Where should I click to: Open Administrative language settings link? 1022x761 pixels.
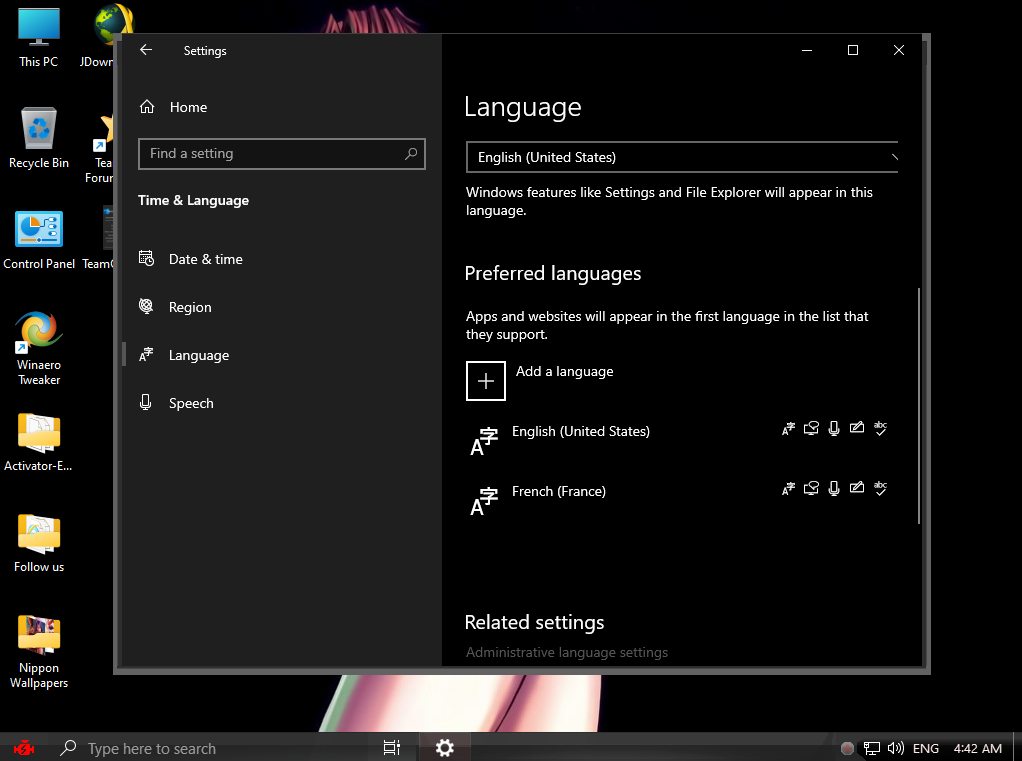pyautogui.click(x=567, y=652)
